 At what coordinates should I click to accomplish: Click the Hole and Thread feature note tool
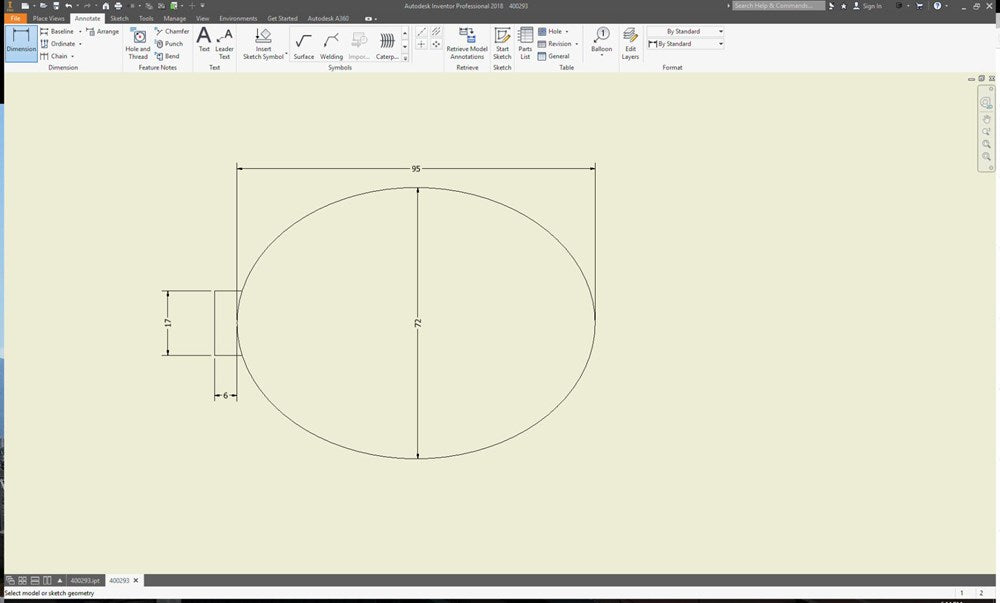pyautogui.click(x=138, y=43)
